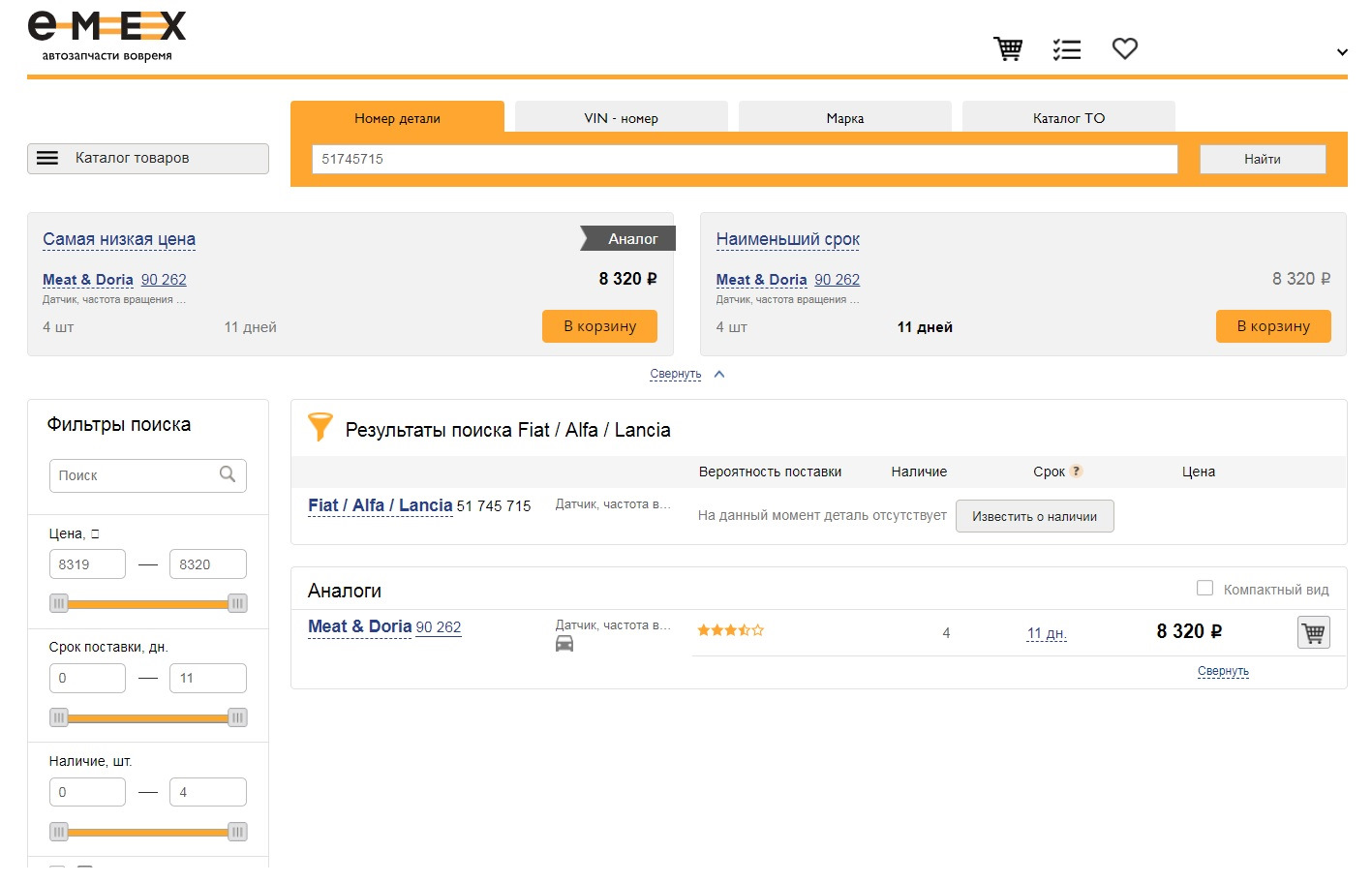
Task: Click the Известить о наличии button
Action: click(x=1035, y=516)
